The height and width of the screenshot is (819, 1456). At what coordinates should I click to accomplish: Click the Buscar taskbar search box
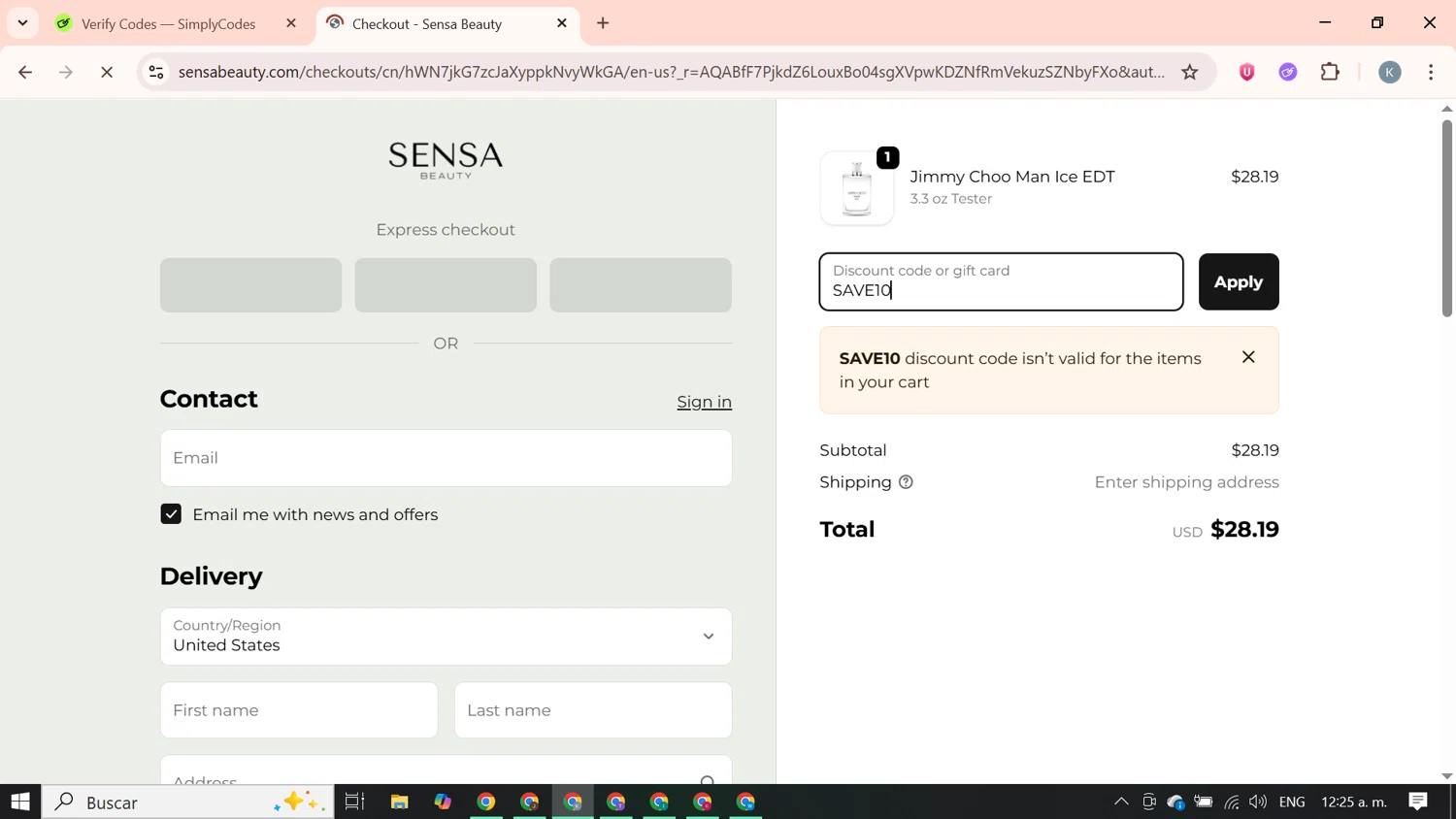(x=188, y=802)
